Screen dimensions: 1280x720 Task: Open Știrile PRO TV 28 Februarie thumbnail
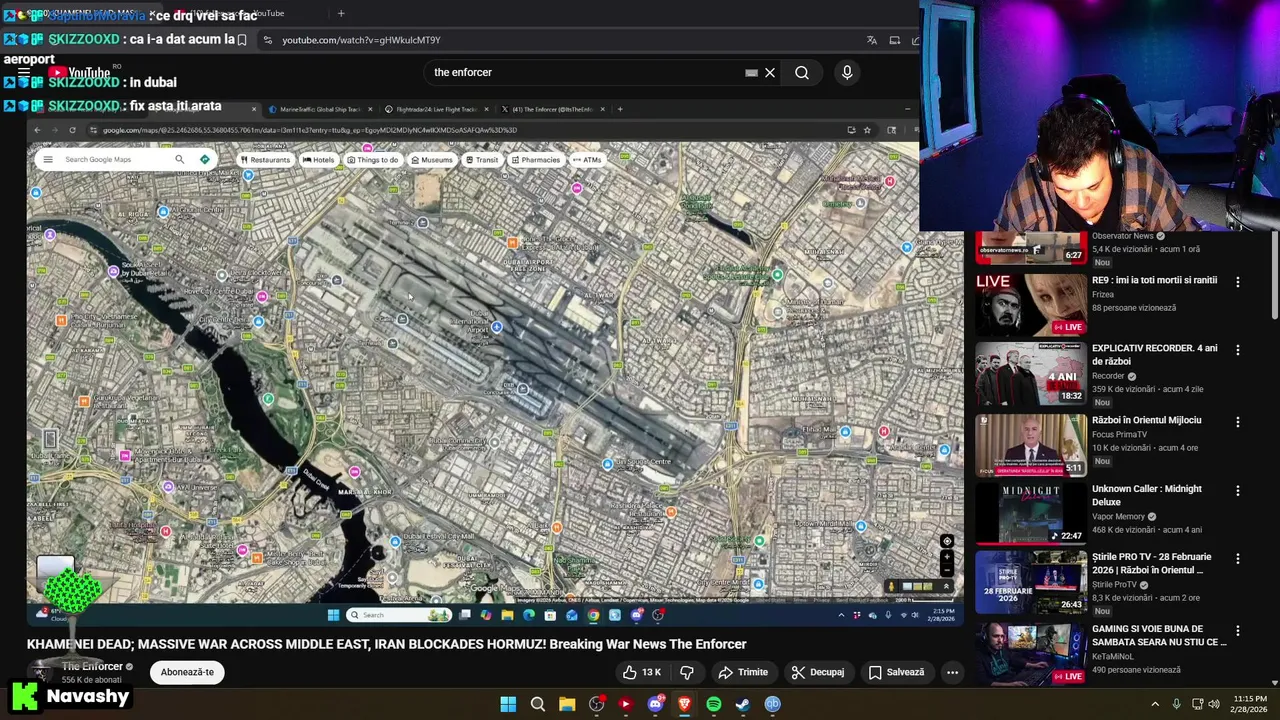(x=1031, y=581)
